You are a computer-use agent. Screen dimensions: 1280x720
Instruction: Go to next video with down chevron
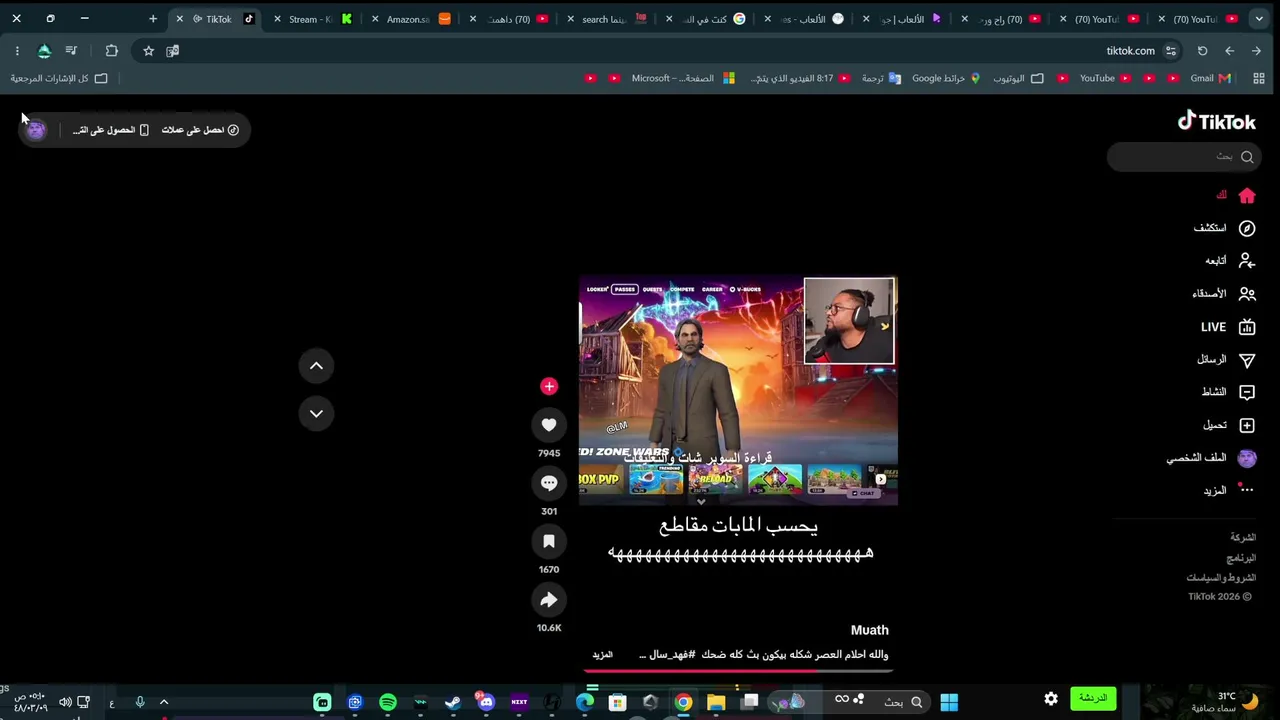pyautogui.click(x=316, y=413)
